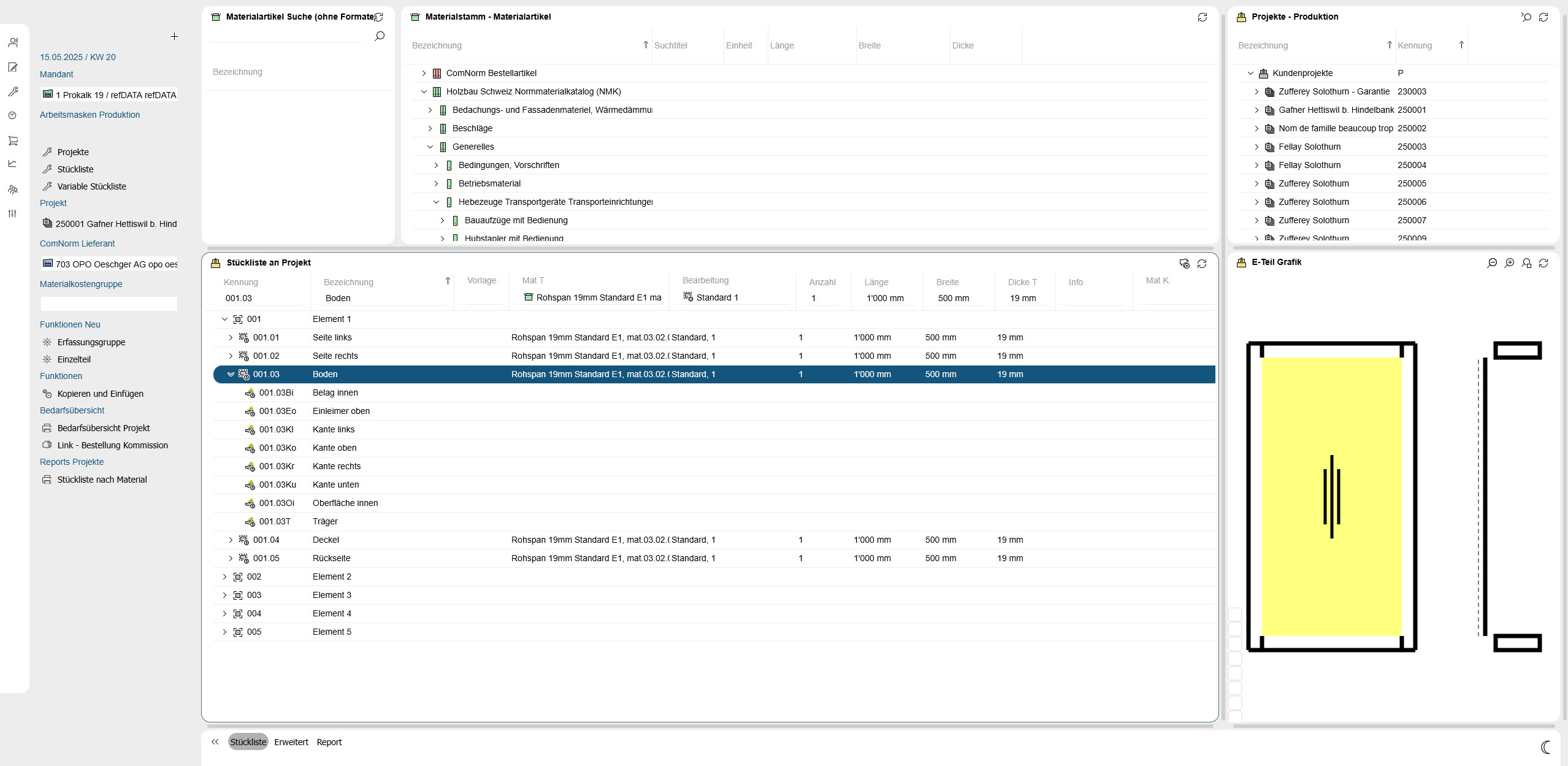Zoom out in E-Teil Grafik panel

(x=1492, y=262)
